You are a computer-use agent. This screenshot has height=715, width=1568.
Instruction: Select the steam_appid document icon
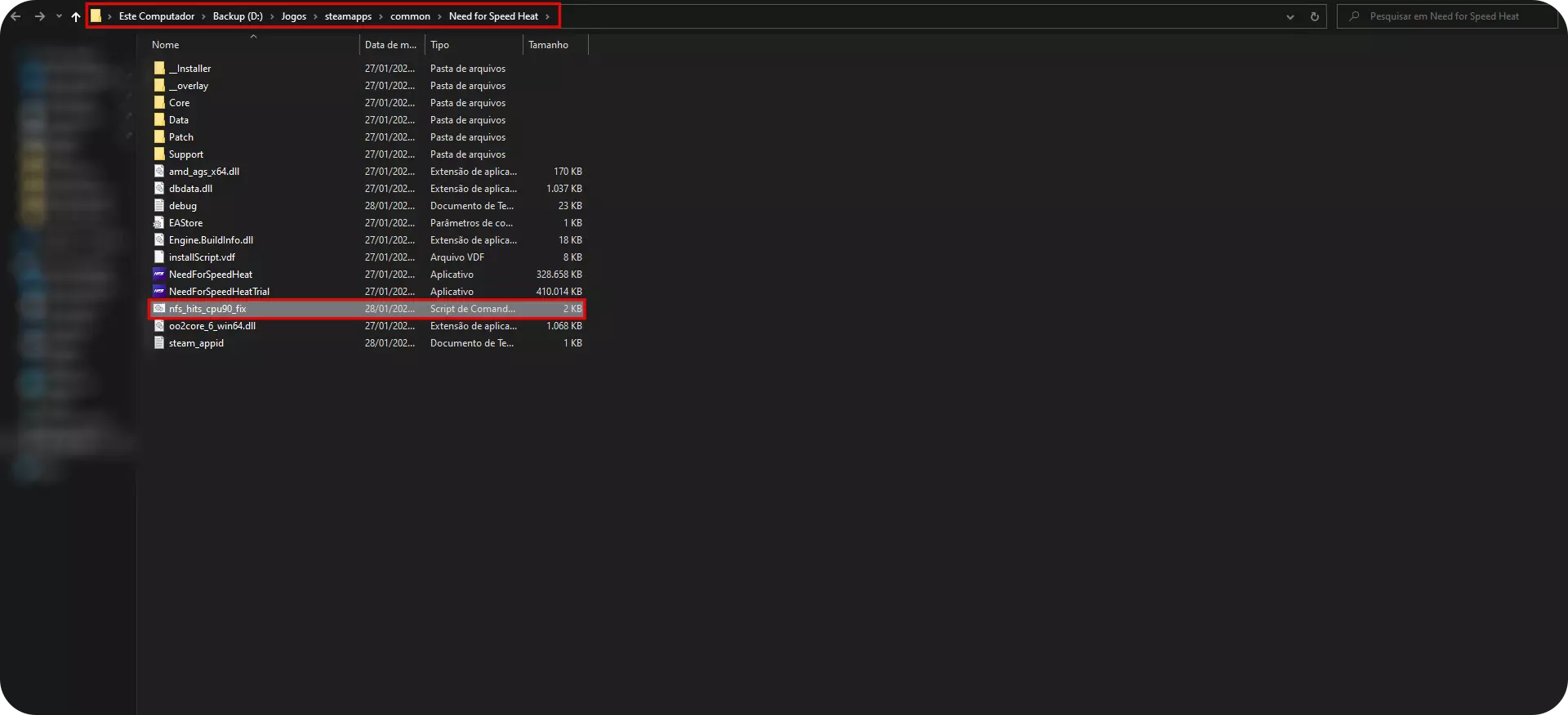click(159, 343)
